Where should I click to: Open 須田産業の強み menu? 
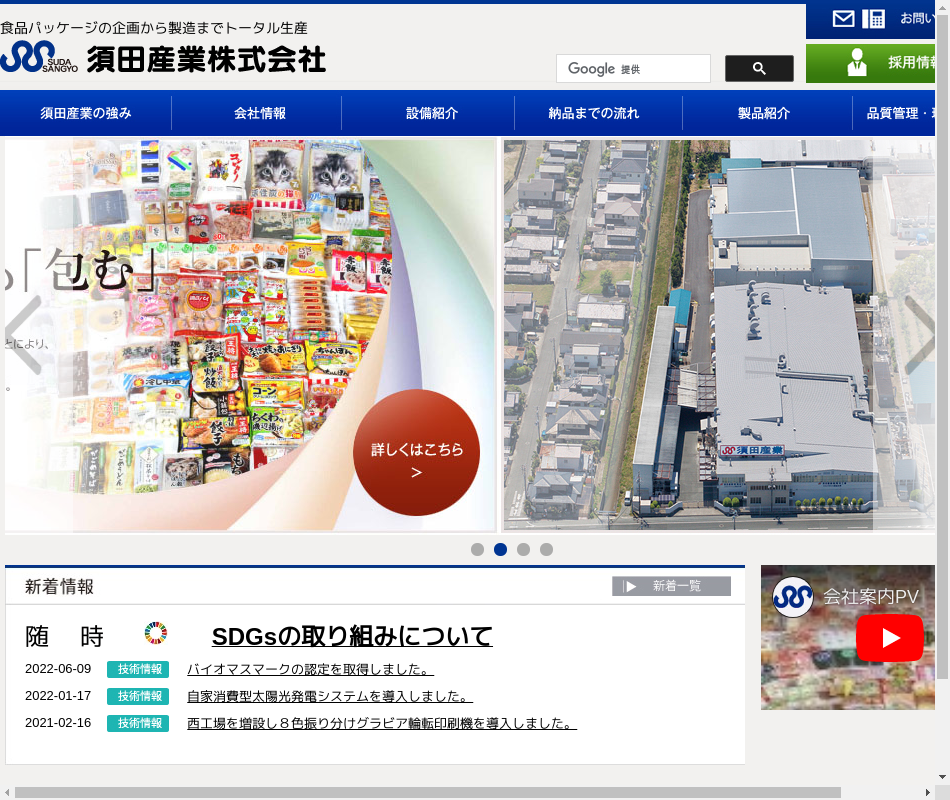coord(86,113)
